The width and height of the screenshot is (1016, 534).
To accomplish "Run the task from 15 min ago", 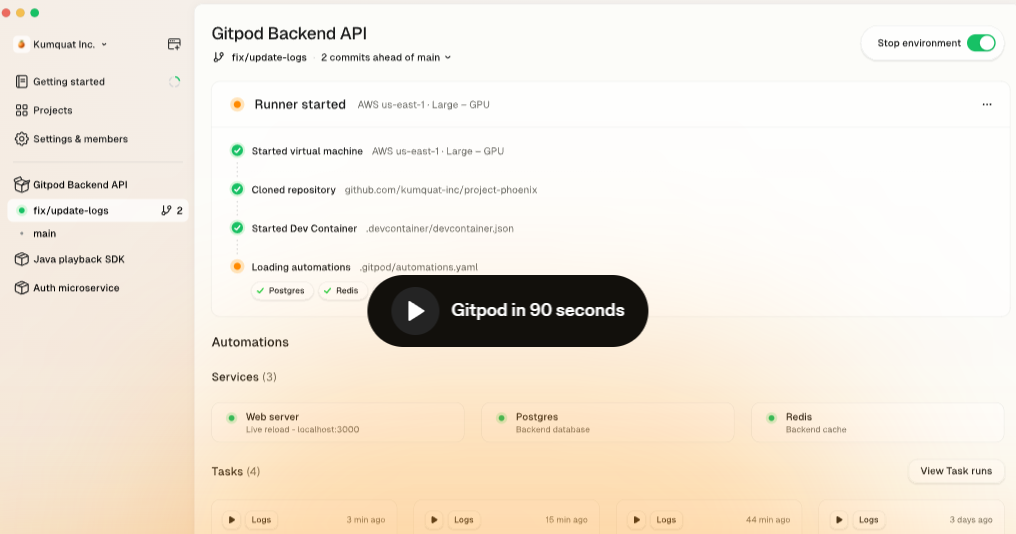I will (x=434, y=520).
